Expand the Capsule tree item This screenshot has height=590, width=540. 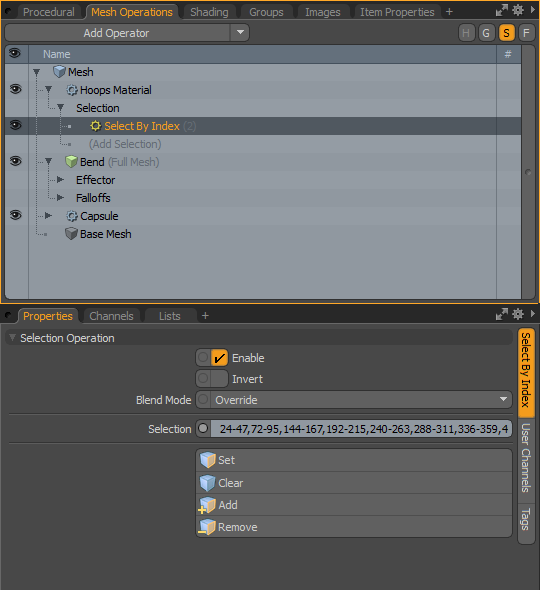pyautogui.click(x=48, y=216)
